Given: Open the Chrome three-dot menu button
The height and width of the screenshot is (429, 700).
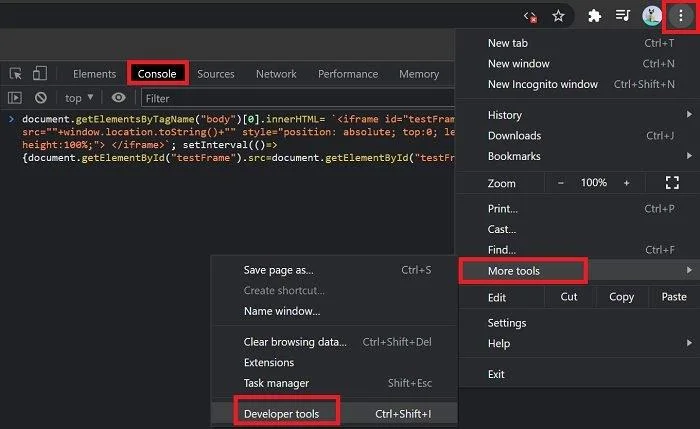Looking at the screenshot, I should 680,16.
